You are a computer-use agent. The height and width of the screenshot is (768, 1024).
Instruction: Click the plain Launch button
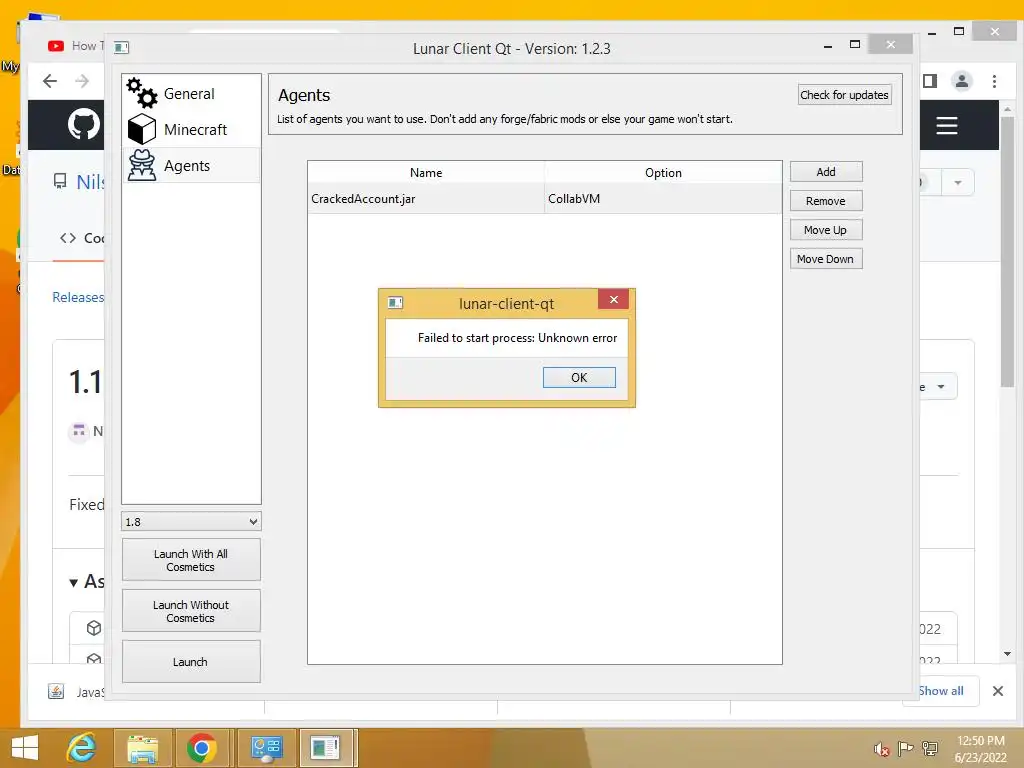click(x=191, y=662)
